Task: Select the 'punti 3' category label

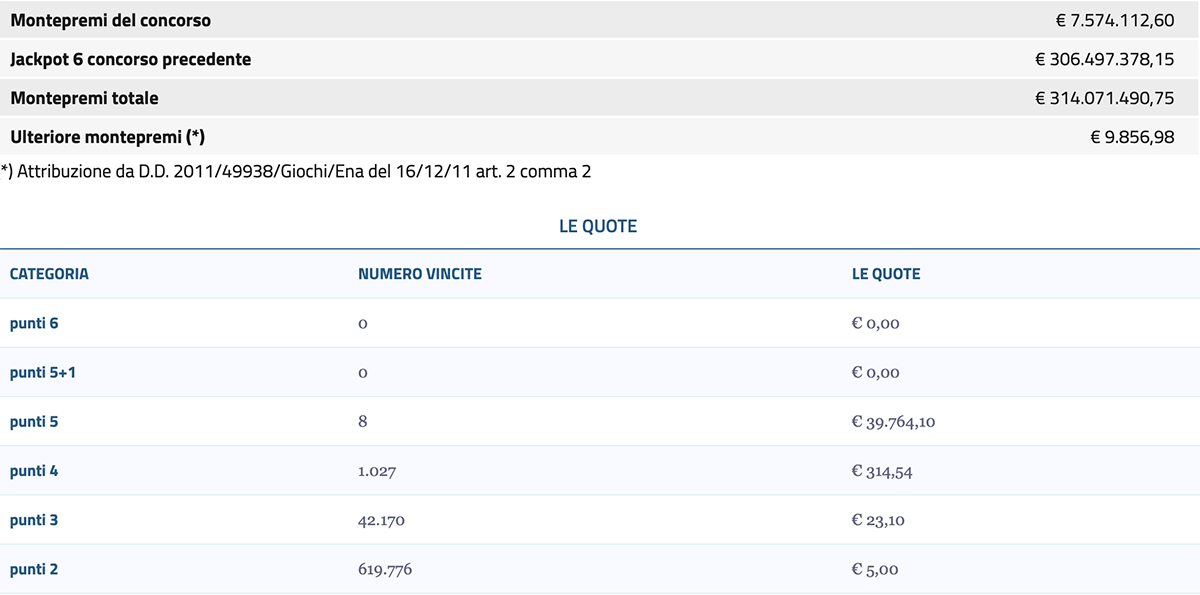Action: (34, 520)
